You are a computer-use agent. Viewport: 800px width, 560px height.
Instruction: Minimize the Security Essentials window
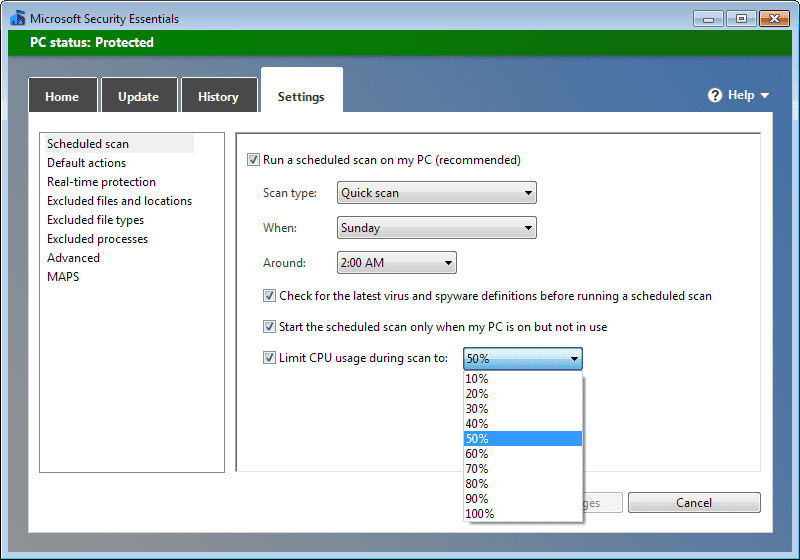click(708, 19)
